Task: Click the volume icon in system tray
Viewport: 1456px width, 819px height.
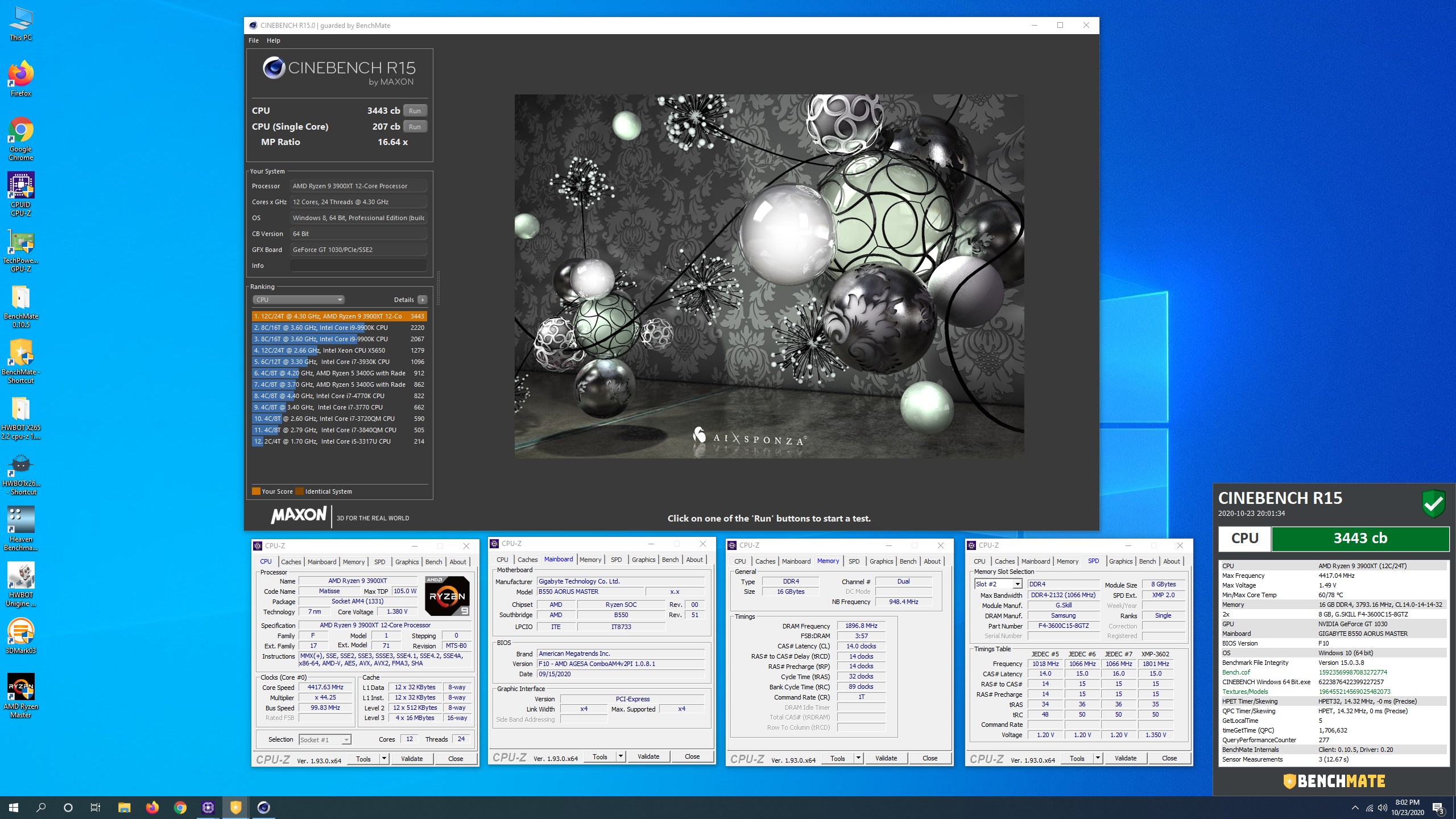Action: [1383, 808]
